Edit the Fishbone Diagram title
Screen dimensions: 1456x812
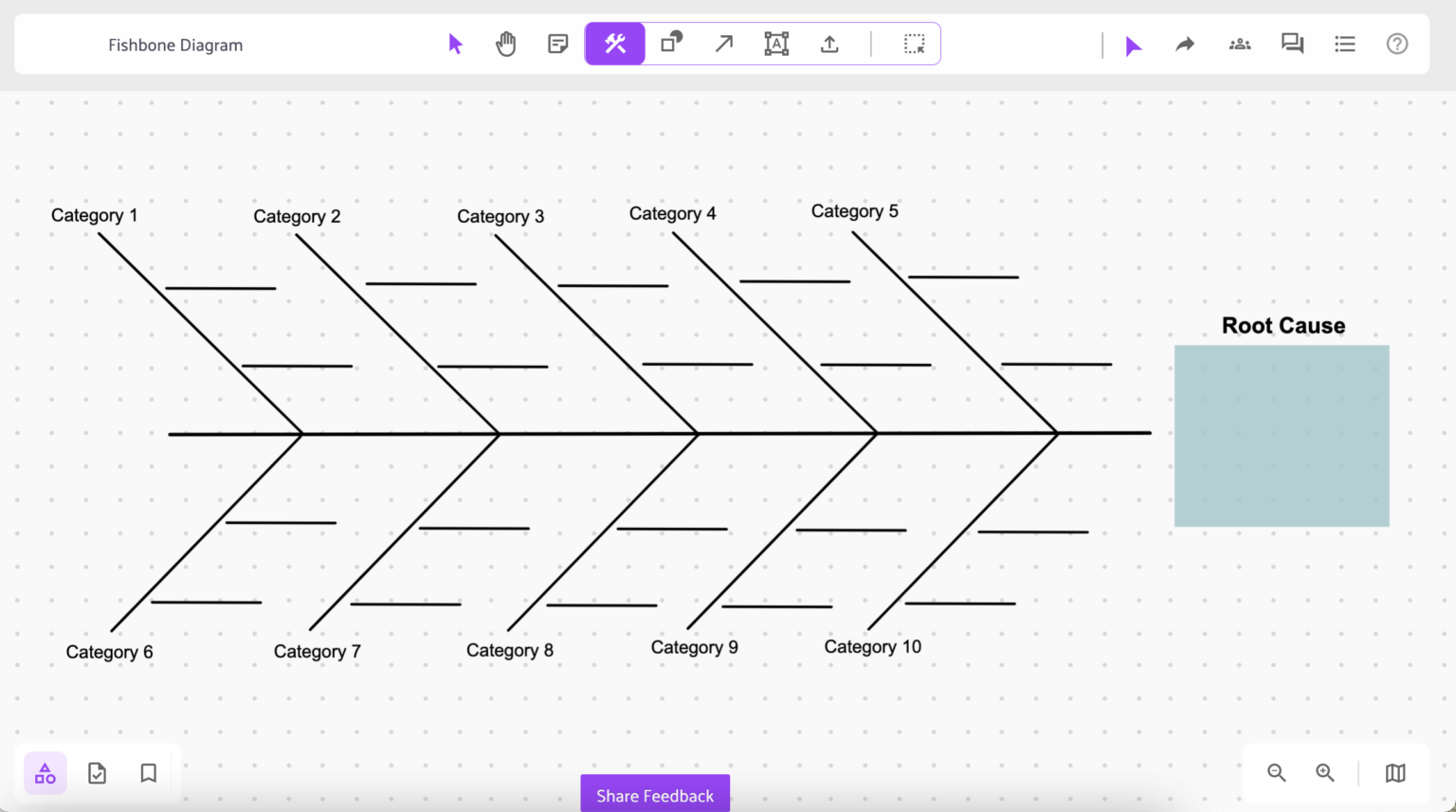[x=175, y=45]
